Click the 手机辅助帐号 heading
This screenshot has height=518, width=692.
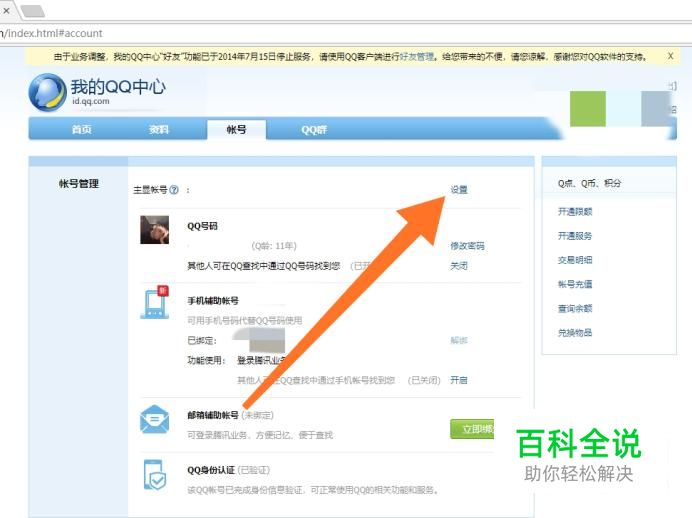click(x=213, y=300)
